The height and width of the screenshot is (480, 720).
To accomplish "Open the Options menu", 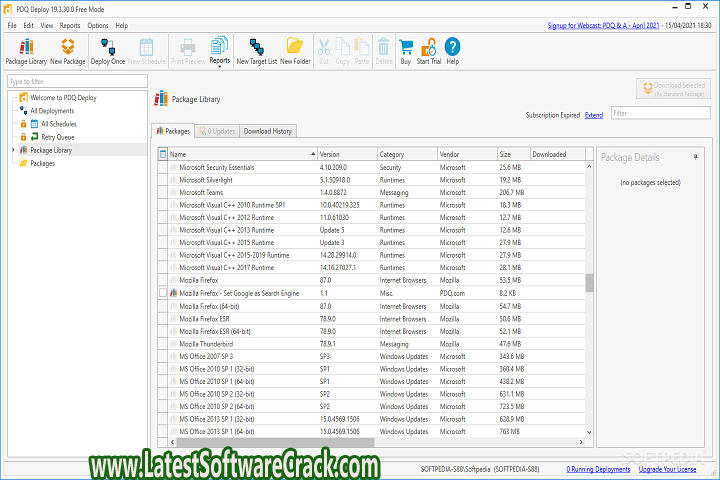I will 98,25.
